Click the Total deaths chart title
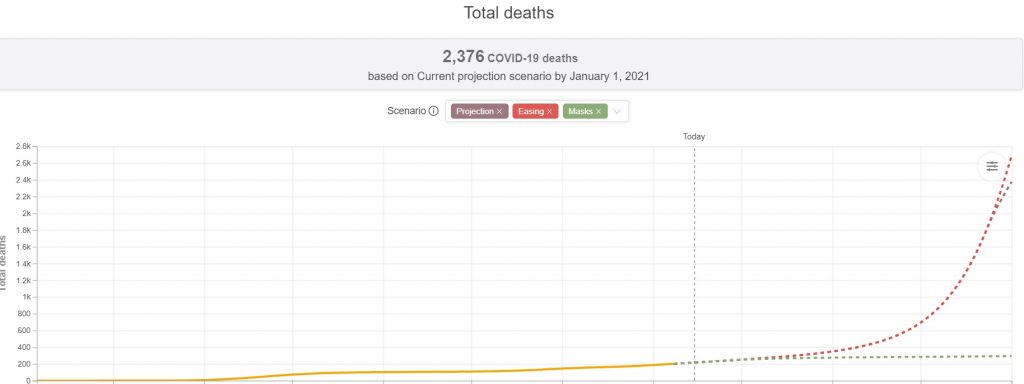1024x384 pixels. click(x=509, y=12)
